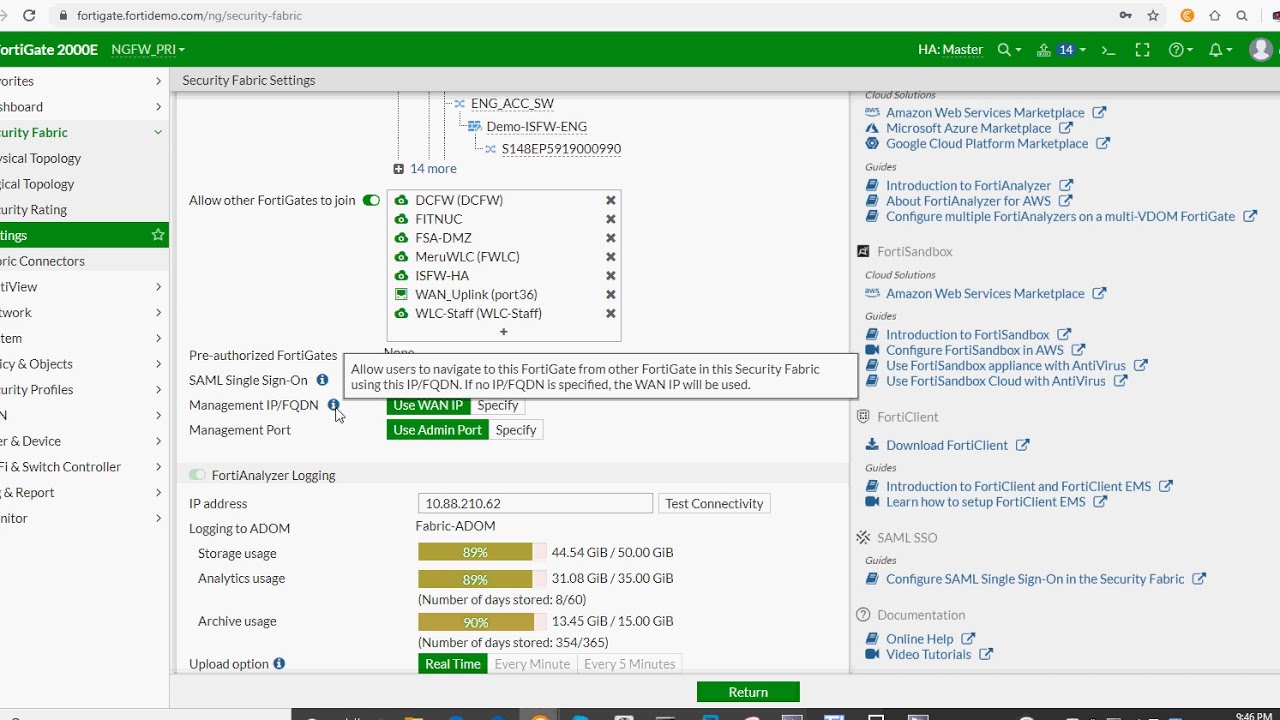Toggle fullscreen mode icon
This screenshot has height=720, width=1280.
click(1142, 50)
